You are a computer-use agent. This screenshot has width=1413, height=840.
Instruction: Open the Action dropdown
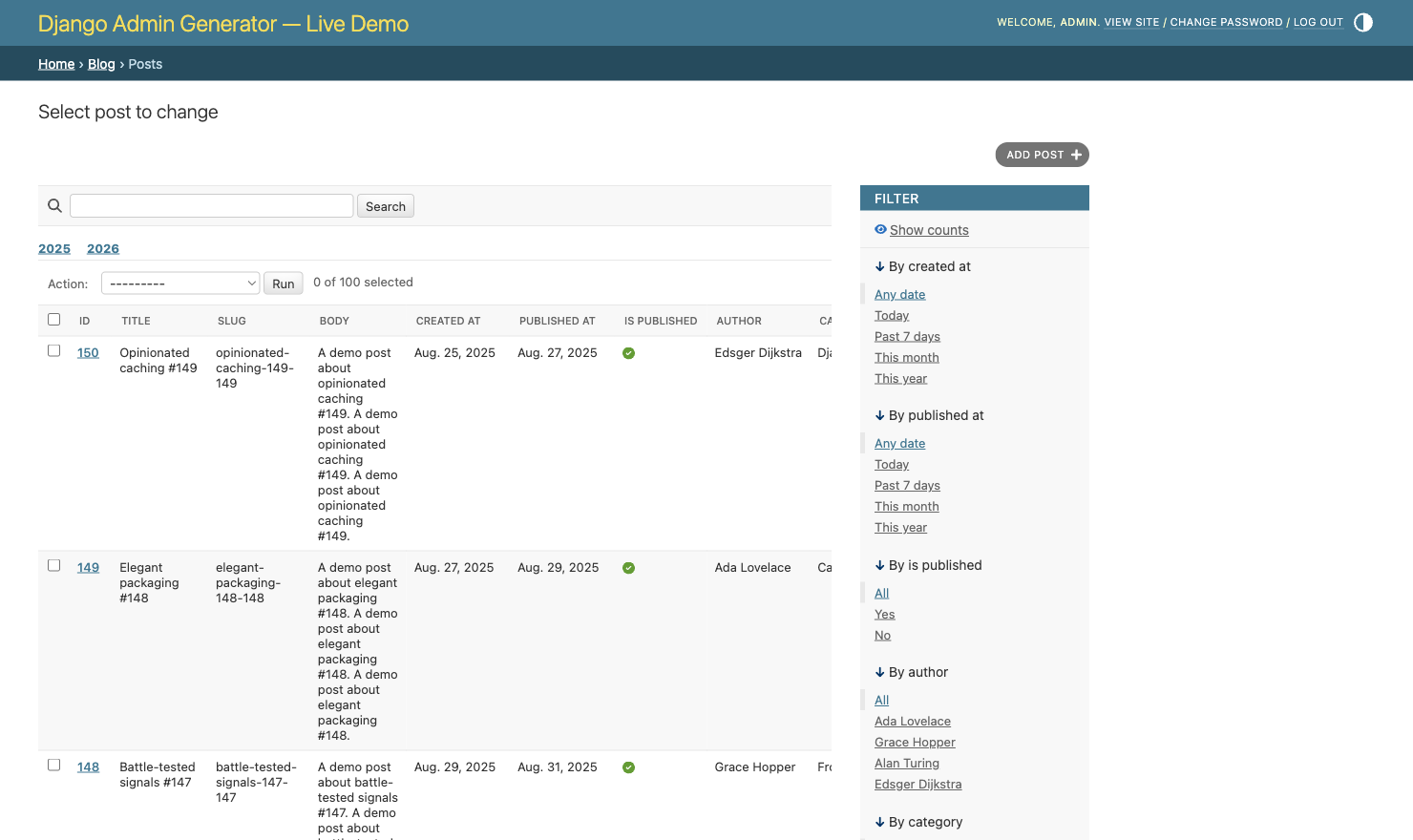point(180,283)
